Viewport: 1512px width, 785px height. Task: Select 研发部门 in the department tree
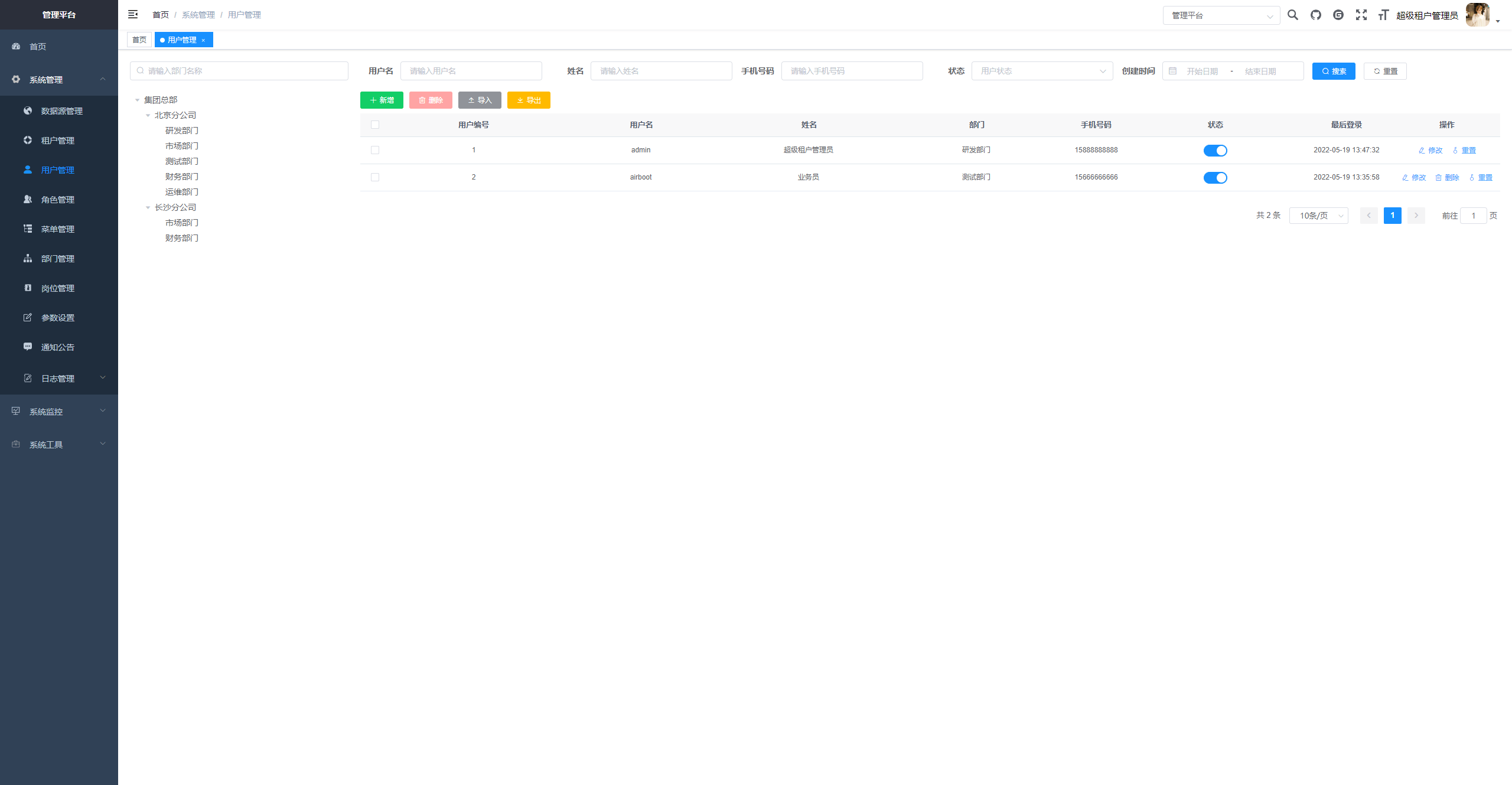[x=181, y=131]
